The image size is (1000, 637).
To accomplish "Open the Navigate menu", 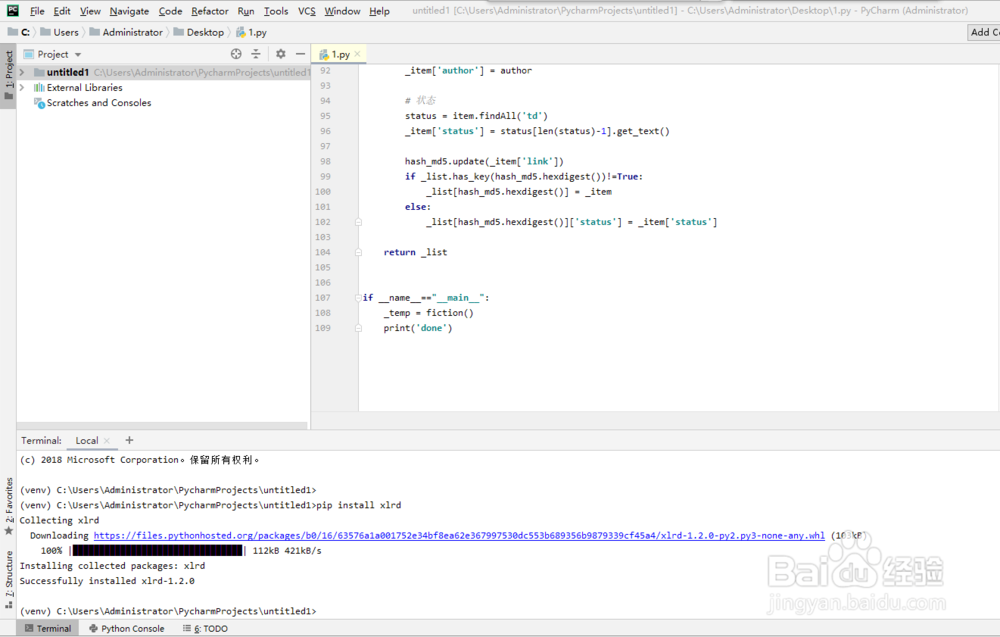I will click(129, 11).
